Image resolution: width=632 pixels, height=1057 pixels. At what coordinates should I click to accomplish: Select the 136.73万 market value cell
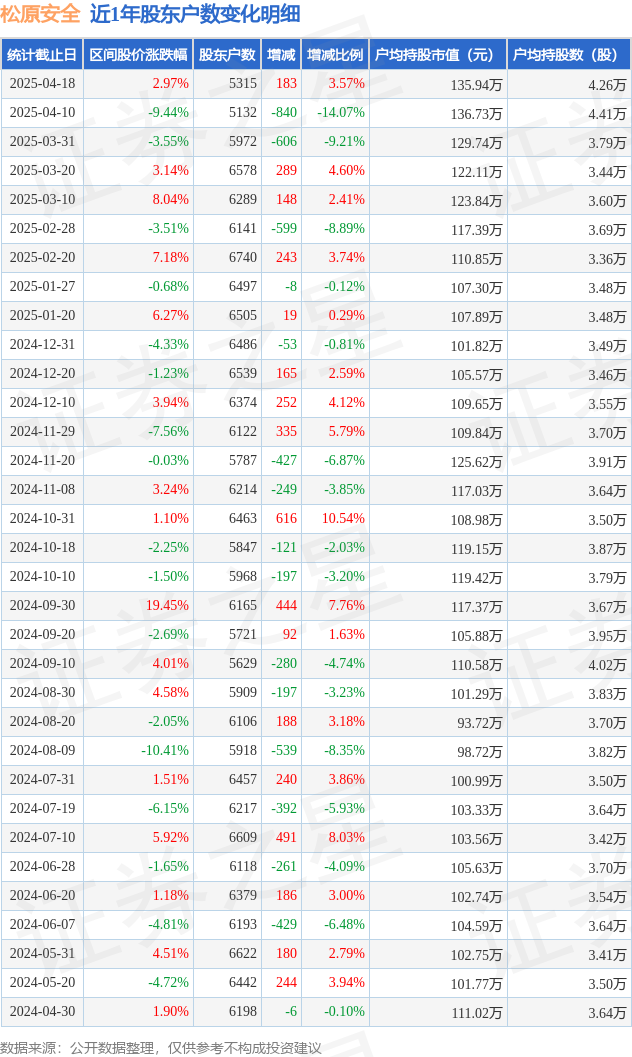click(x=476, y=114)
